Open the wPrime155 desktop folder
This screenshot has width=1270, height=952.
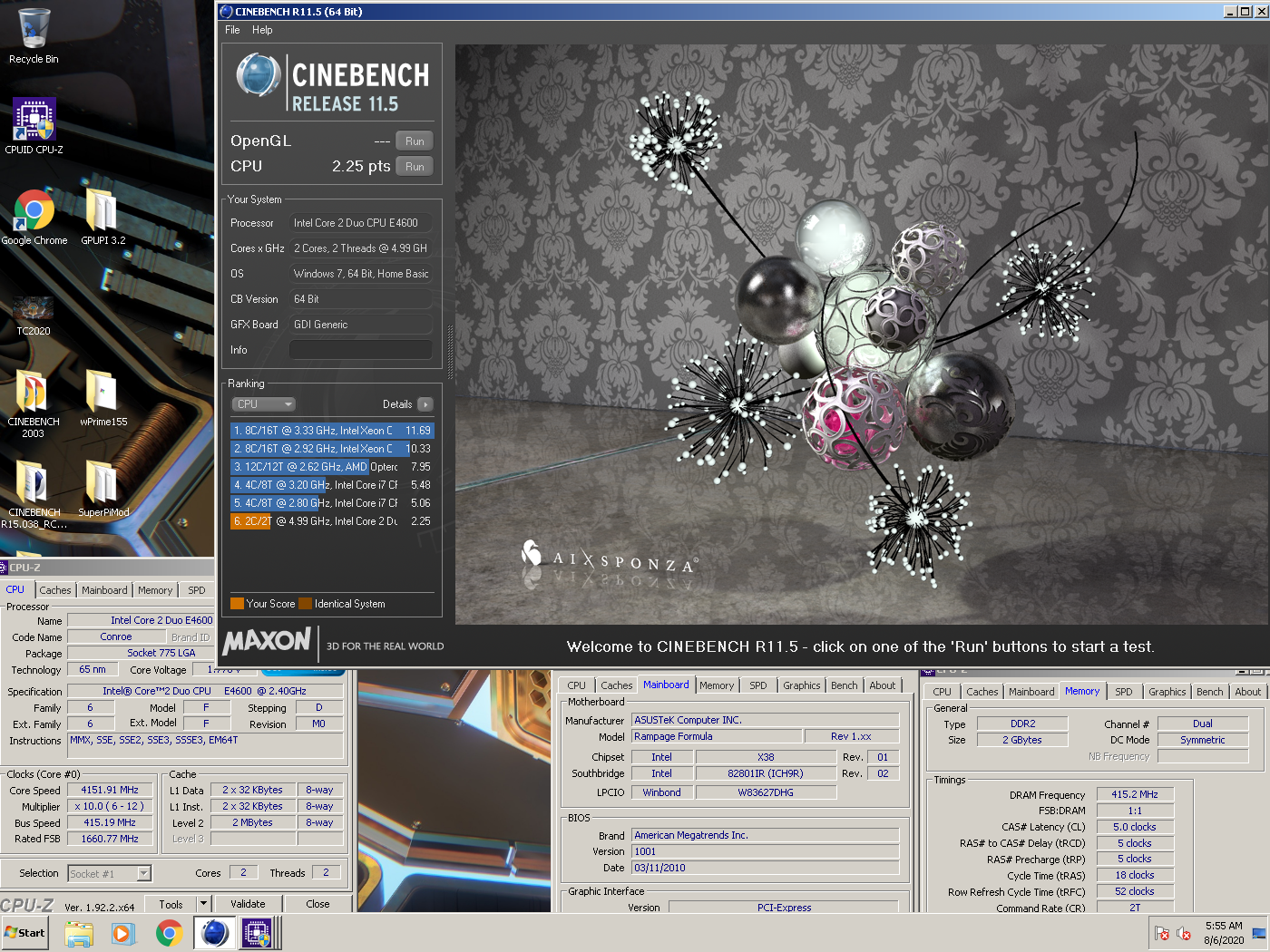click(x=103, y=398)
